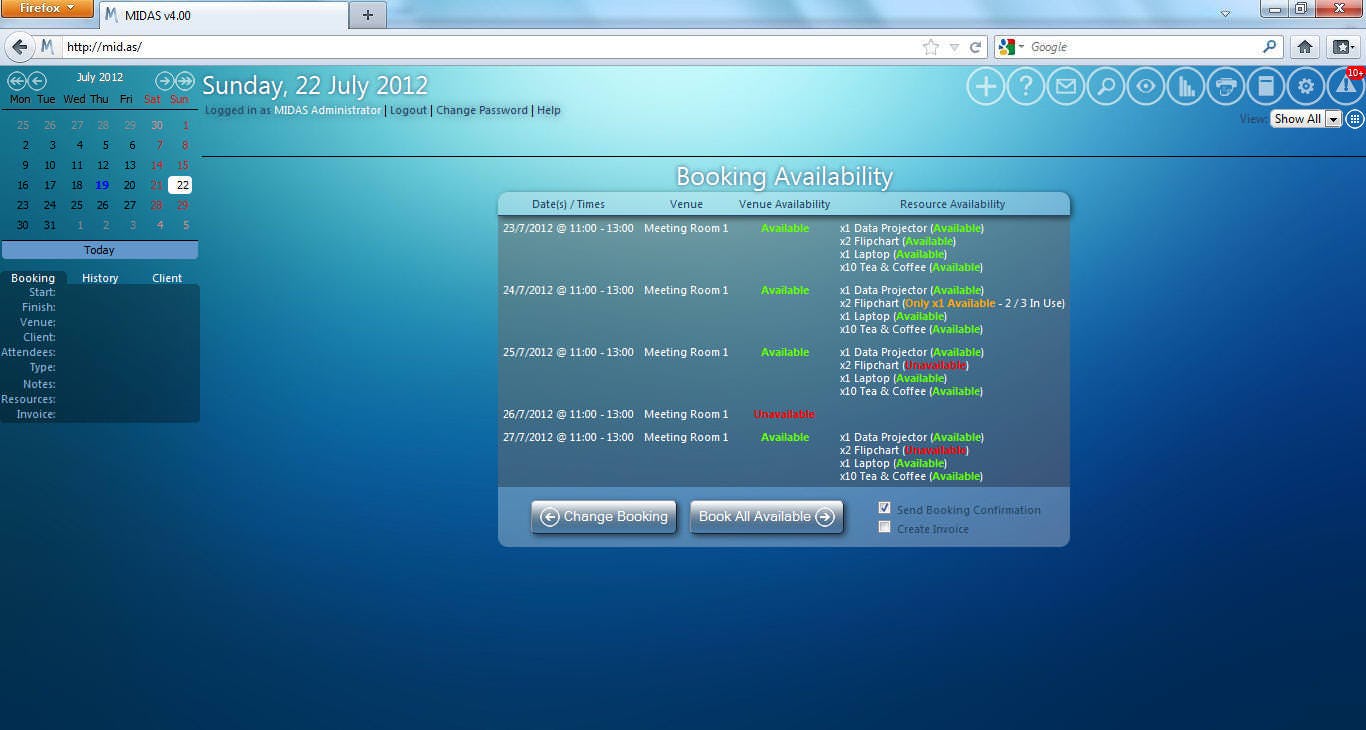1366x730 pixels.
Task: Open the email messaging icon
Action: [x=1065, y=86]
